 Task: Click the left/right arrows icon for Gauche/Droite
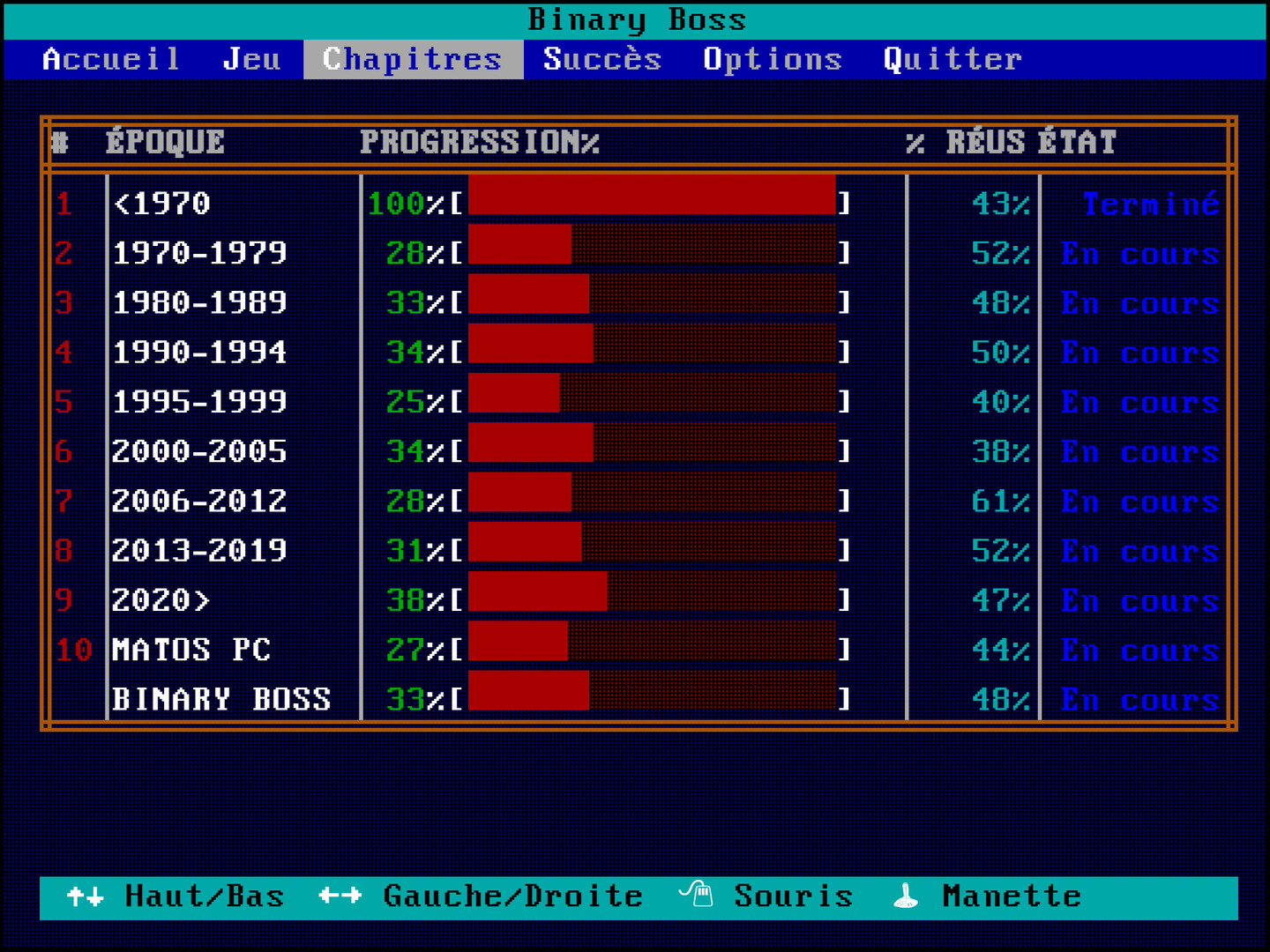click(340, 896)
